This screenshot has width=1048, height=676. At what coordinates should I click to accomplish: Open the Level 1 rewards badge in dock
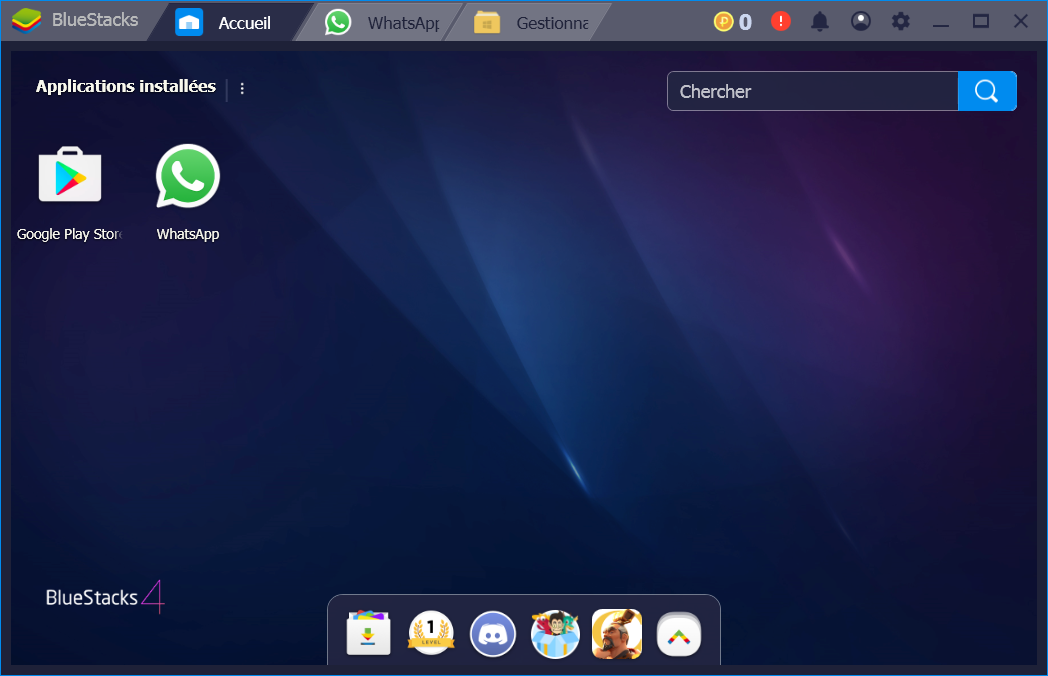coord(431,633)
